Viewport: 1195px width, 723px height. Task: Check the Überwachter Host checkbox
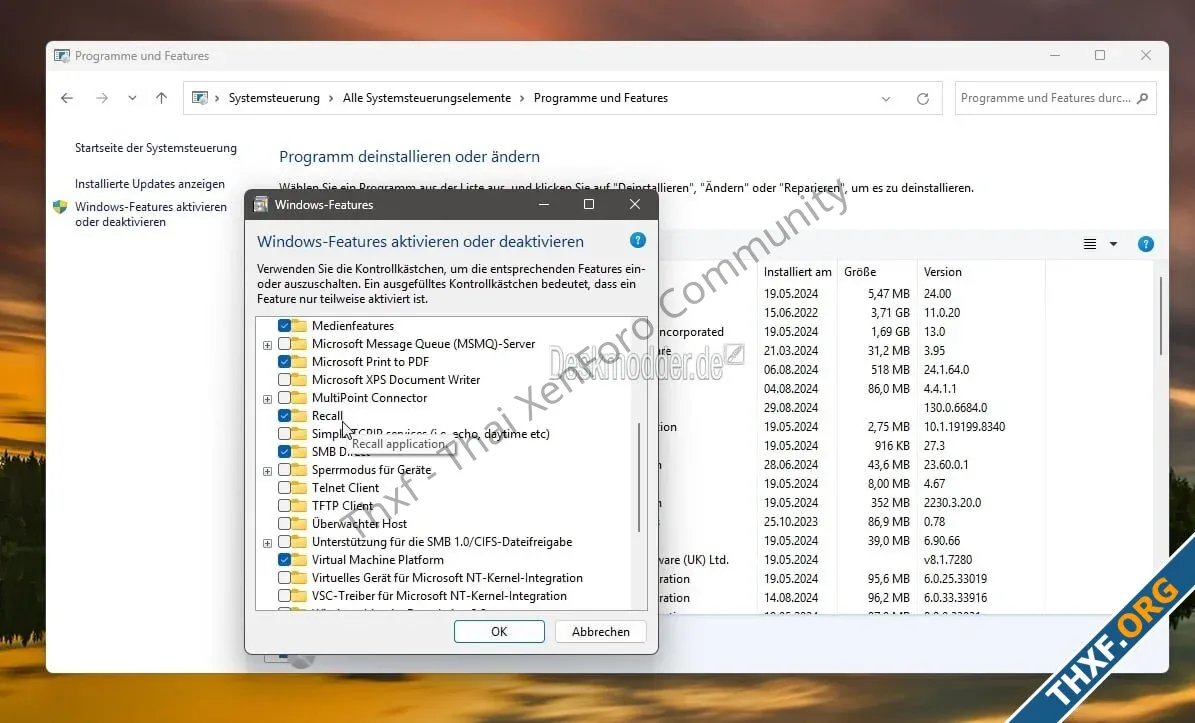point(284,523)
